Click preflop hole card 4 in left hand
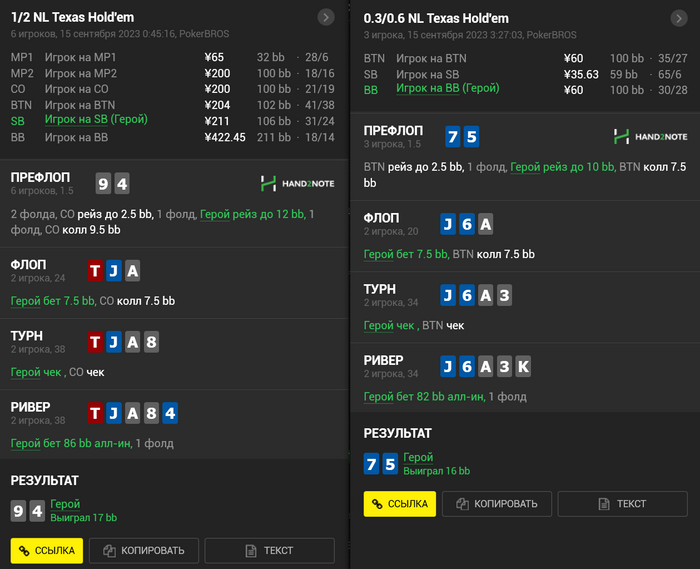 (x=122, y=183)
